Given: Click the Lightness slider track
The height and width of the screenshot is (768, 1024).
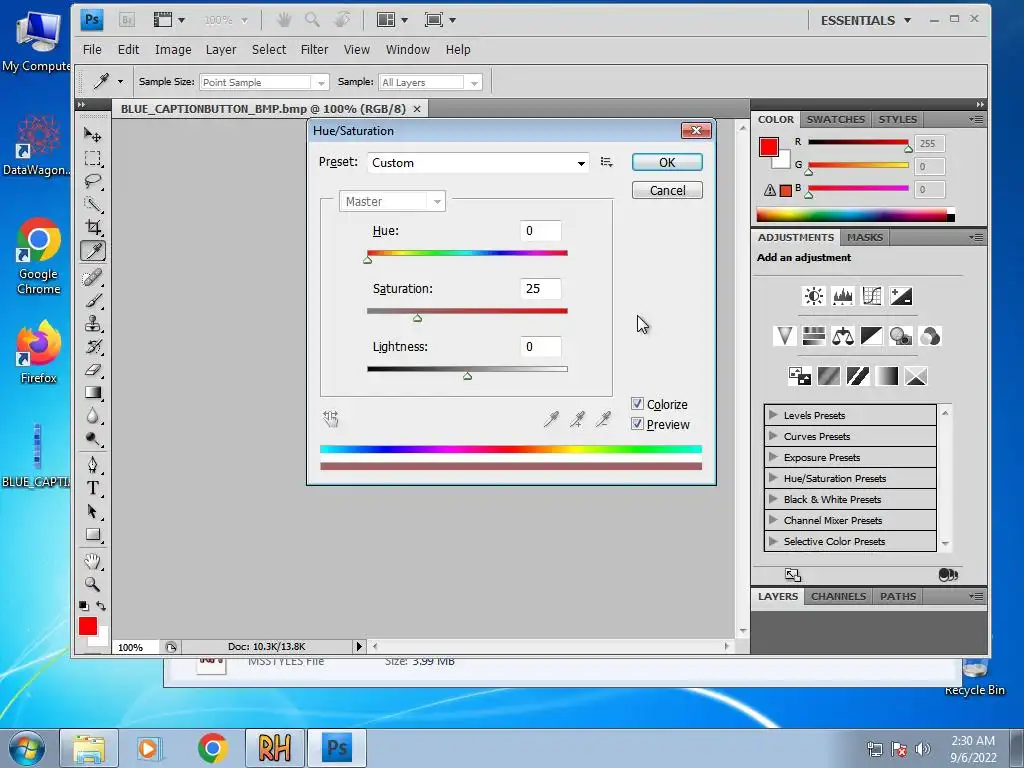Looking at the screenshot, I should click(467, 369).
